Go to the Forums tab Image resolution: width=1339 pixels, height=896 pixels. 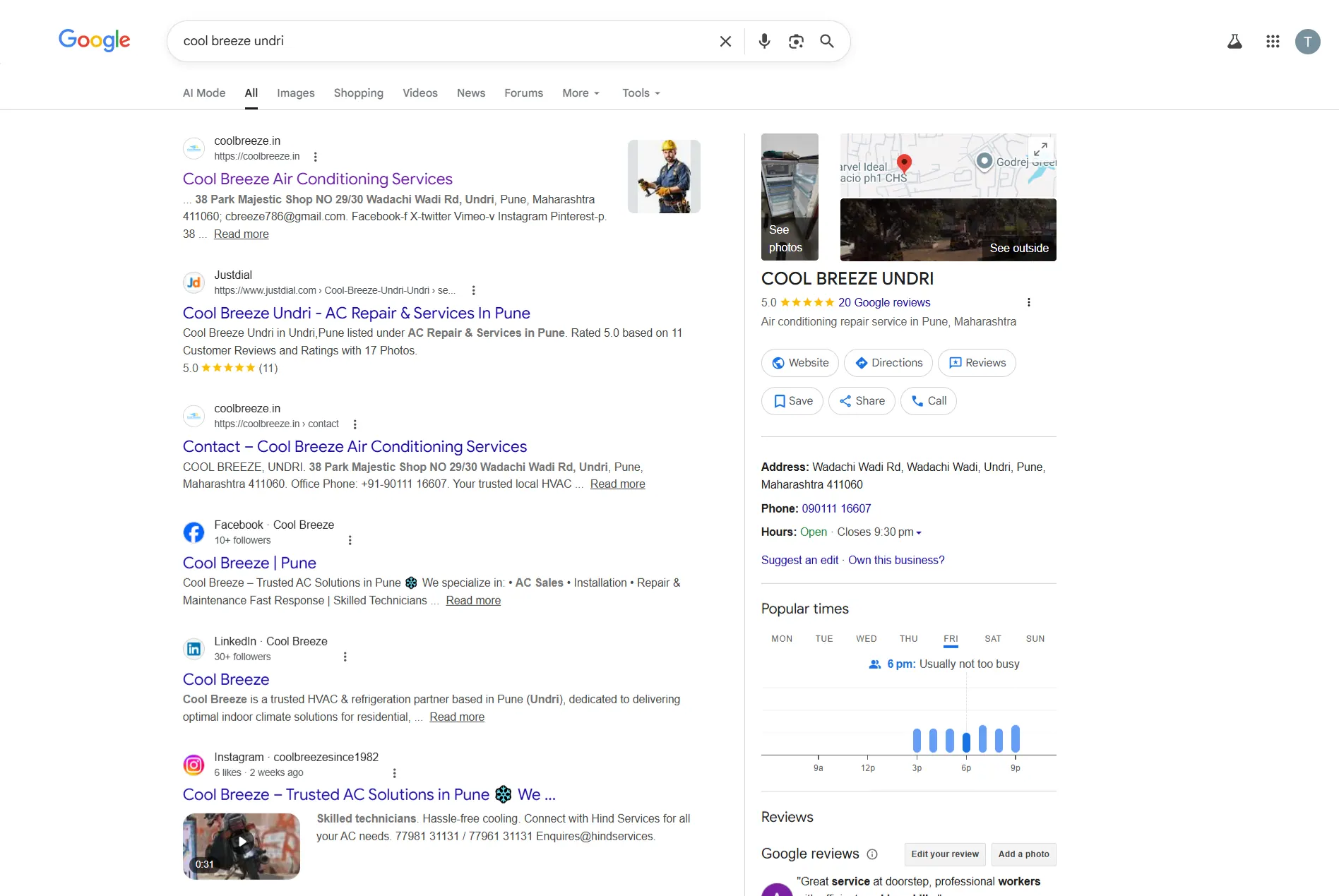coord(524,92)
